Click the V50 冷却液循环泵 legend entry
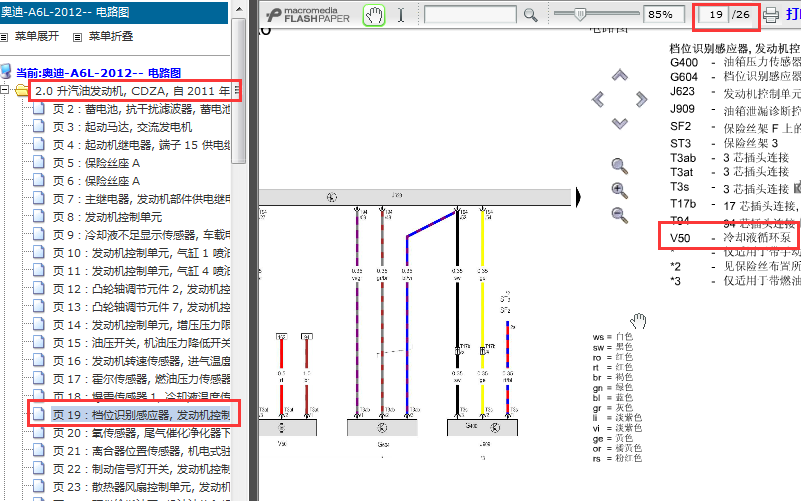801x501 pixels. tap(731, 237)
